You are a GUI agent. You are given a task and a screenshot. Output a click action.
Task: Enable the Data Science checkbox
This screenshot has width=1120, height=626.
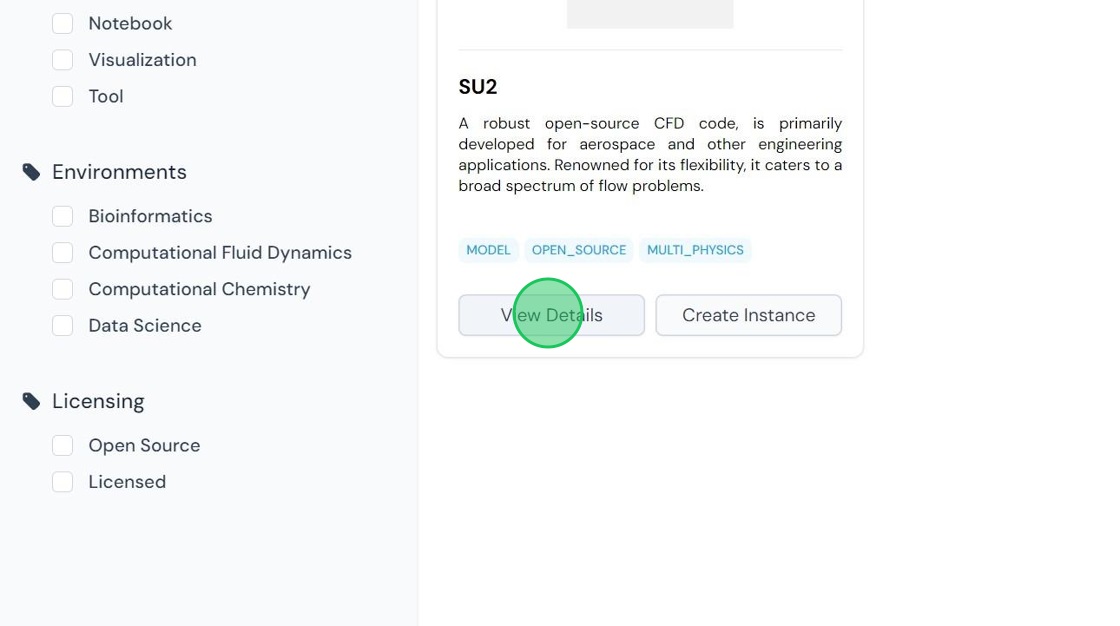click(x=62, y=326)
